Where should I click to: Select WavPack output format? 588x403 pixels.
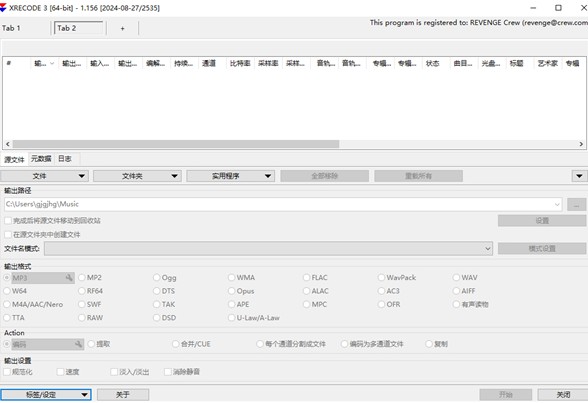397,278
